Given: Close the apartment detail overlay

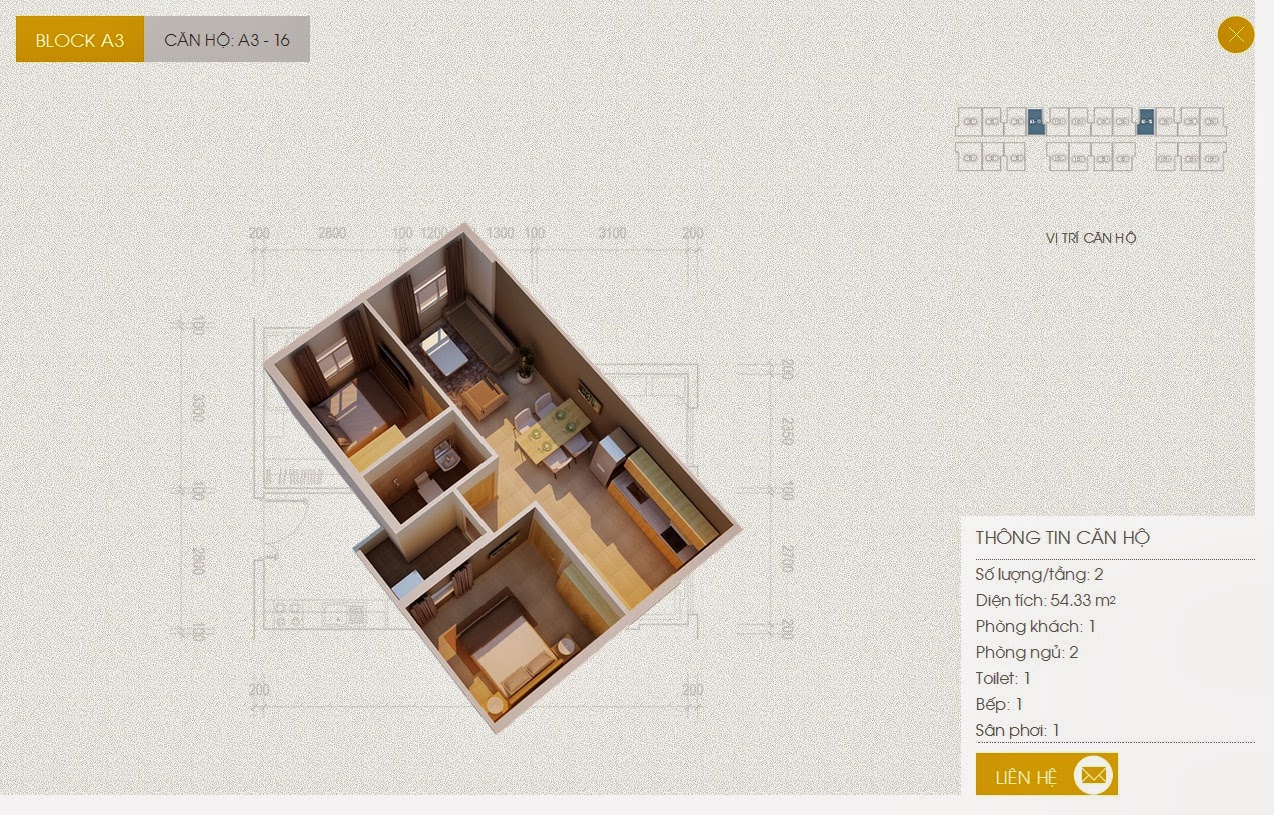Looking at the screenshot, I should [1236, 35].
